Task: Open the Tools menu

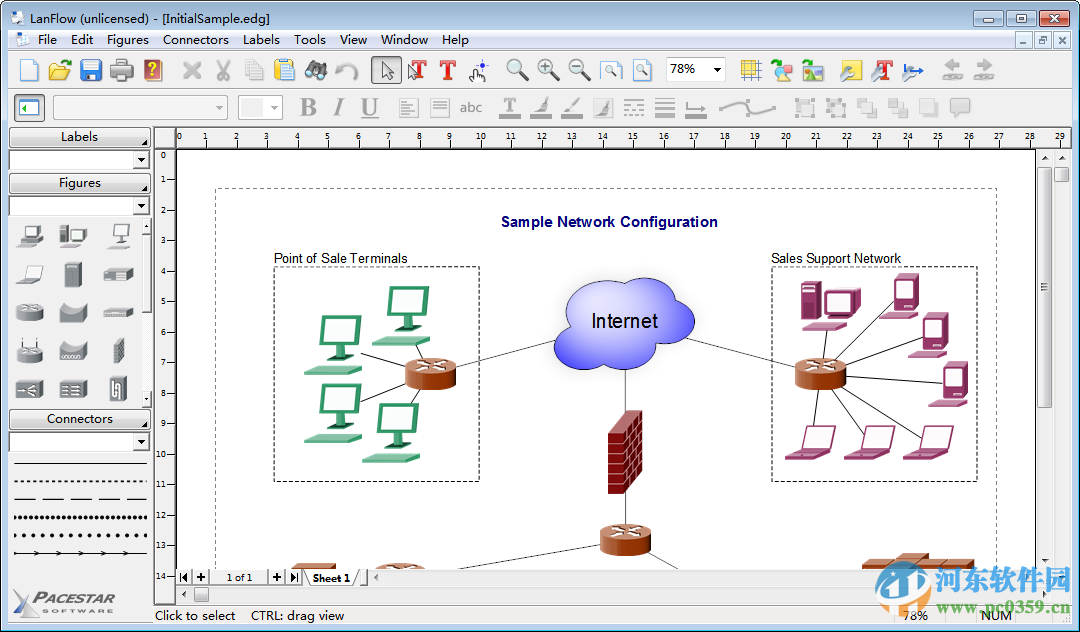Action: (309, 40)
